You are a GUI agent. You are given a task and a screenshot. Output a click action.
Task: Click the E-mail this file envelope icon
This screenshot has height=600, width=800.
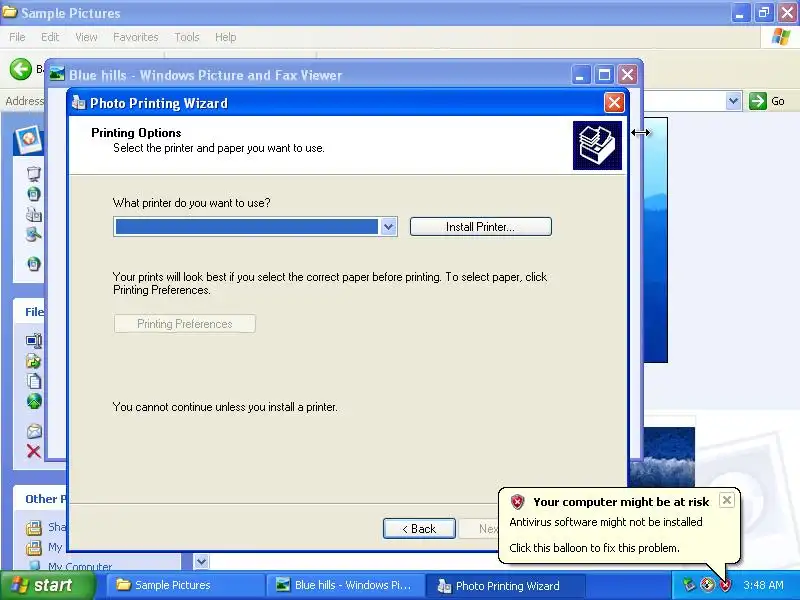click(x=34, y=431)
